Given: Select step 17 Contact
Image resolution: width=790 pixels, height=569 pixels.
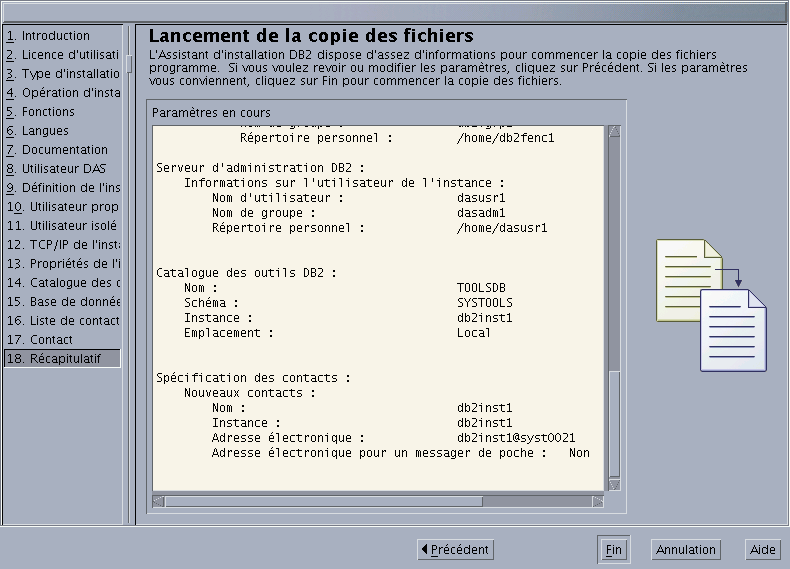Looking at the screenshot, I should pyautogui.click(x=62, y=339).
